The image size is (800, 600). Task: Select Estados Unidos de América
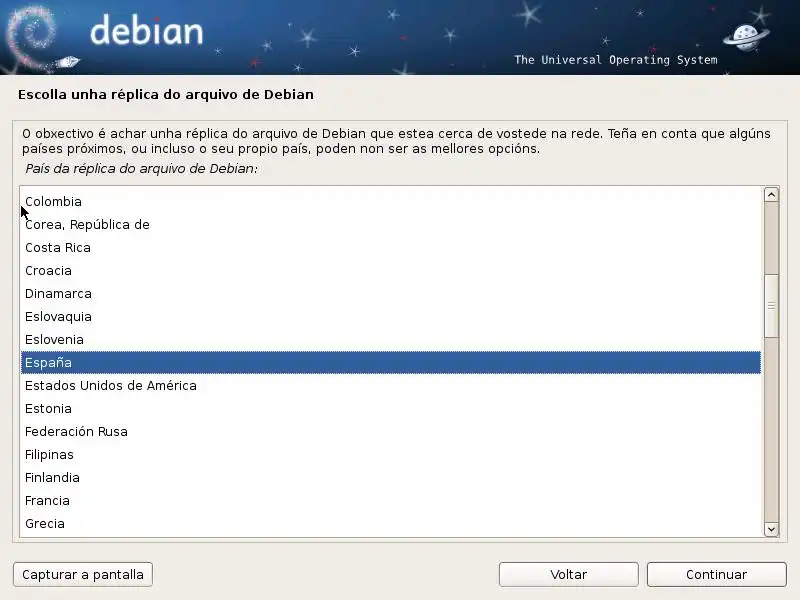pyautogui.click(x=391, y=385)
